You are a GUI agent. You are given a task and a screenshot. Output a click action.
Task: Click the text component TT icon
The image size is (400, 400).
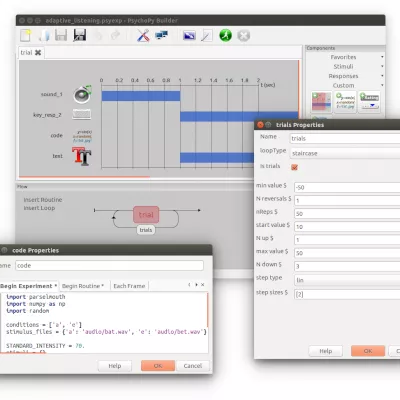tap(81, 156)
